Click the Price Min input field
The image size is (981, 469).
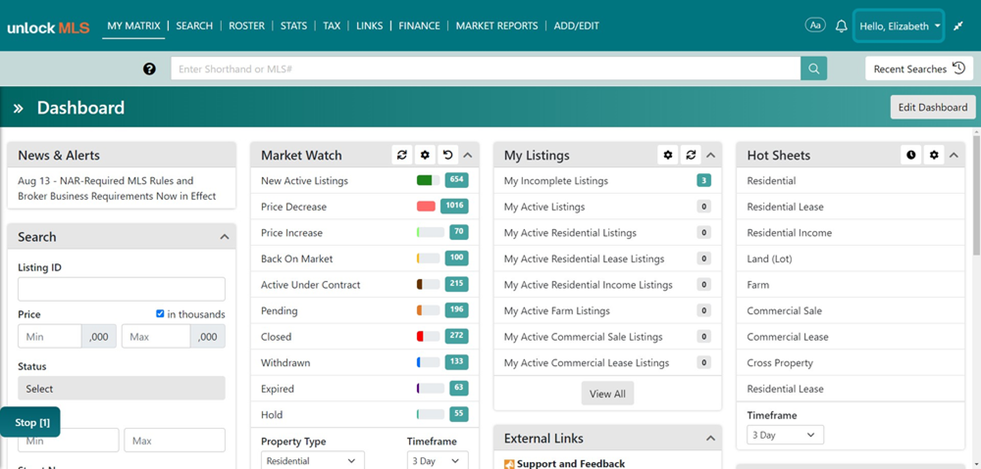(50, 336)
